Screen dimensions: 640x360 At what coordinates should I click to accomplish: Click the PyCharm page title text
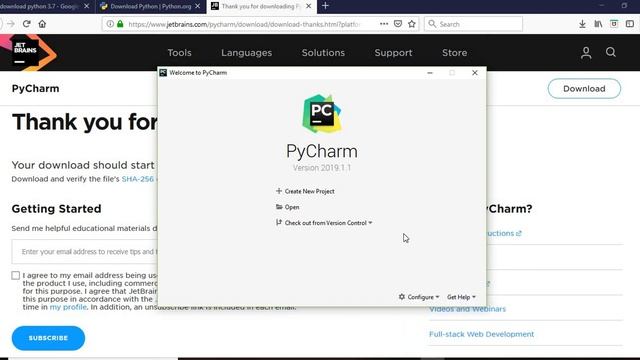tap(36, 89)
